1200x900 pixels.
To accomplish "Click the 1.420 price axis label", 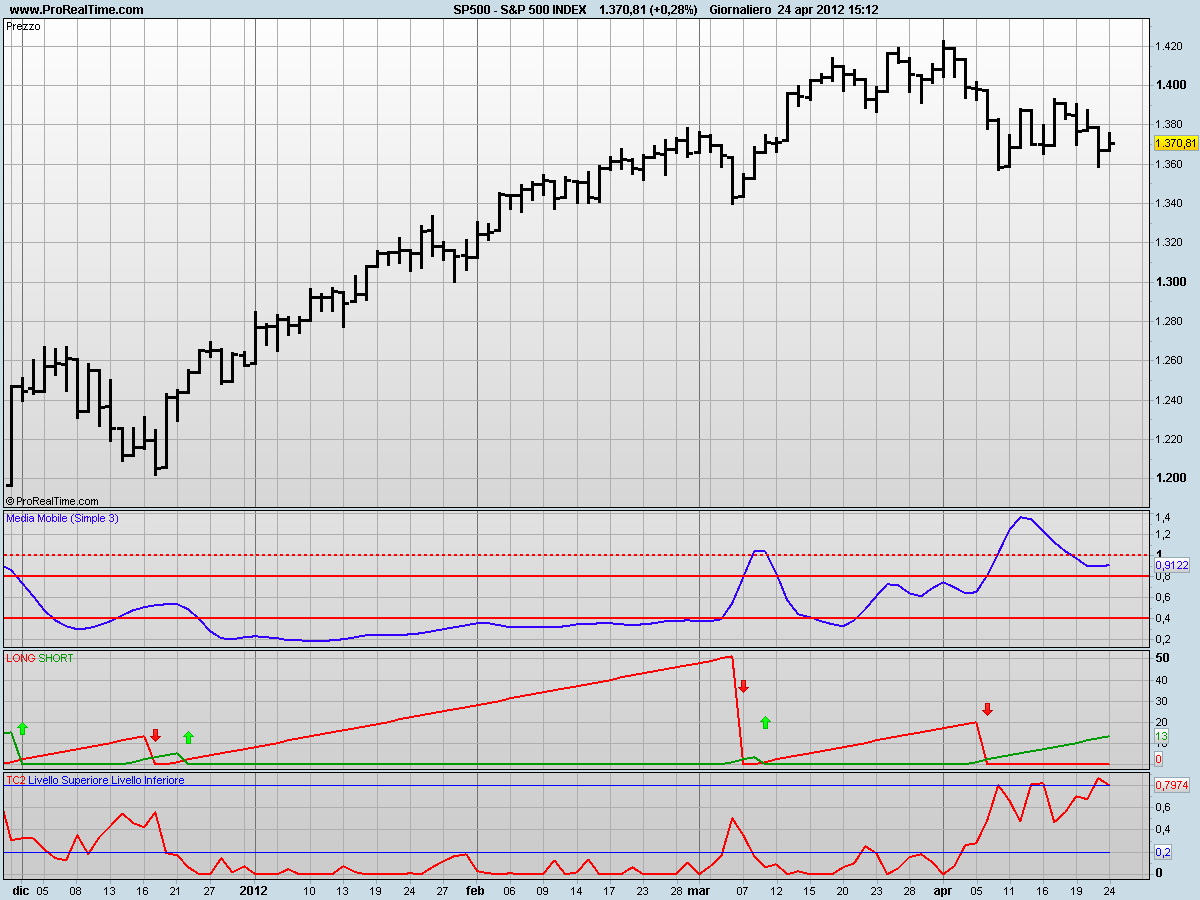I will [1169, 46].
